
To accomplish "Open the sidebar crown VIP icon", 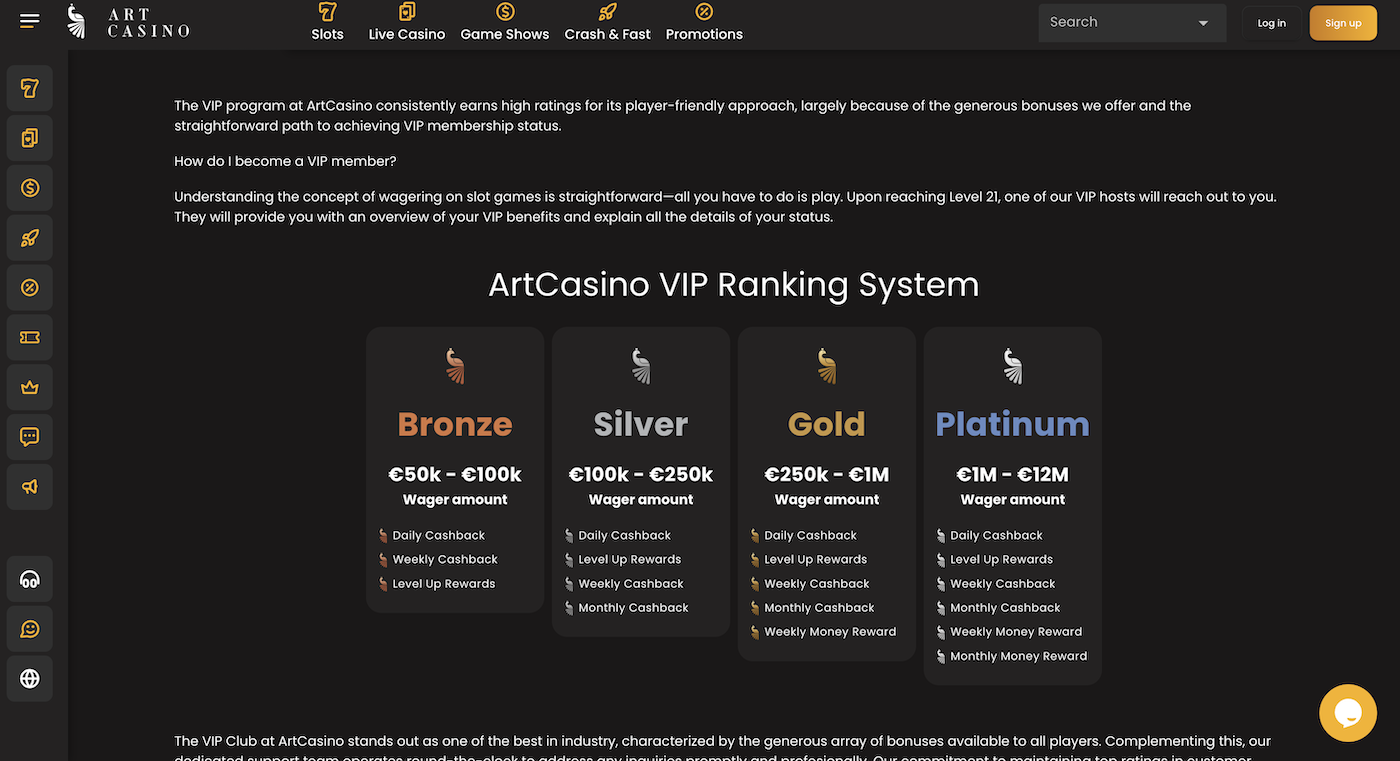I will coord(30,387).
